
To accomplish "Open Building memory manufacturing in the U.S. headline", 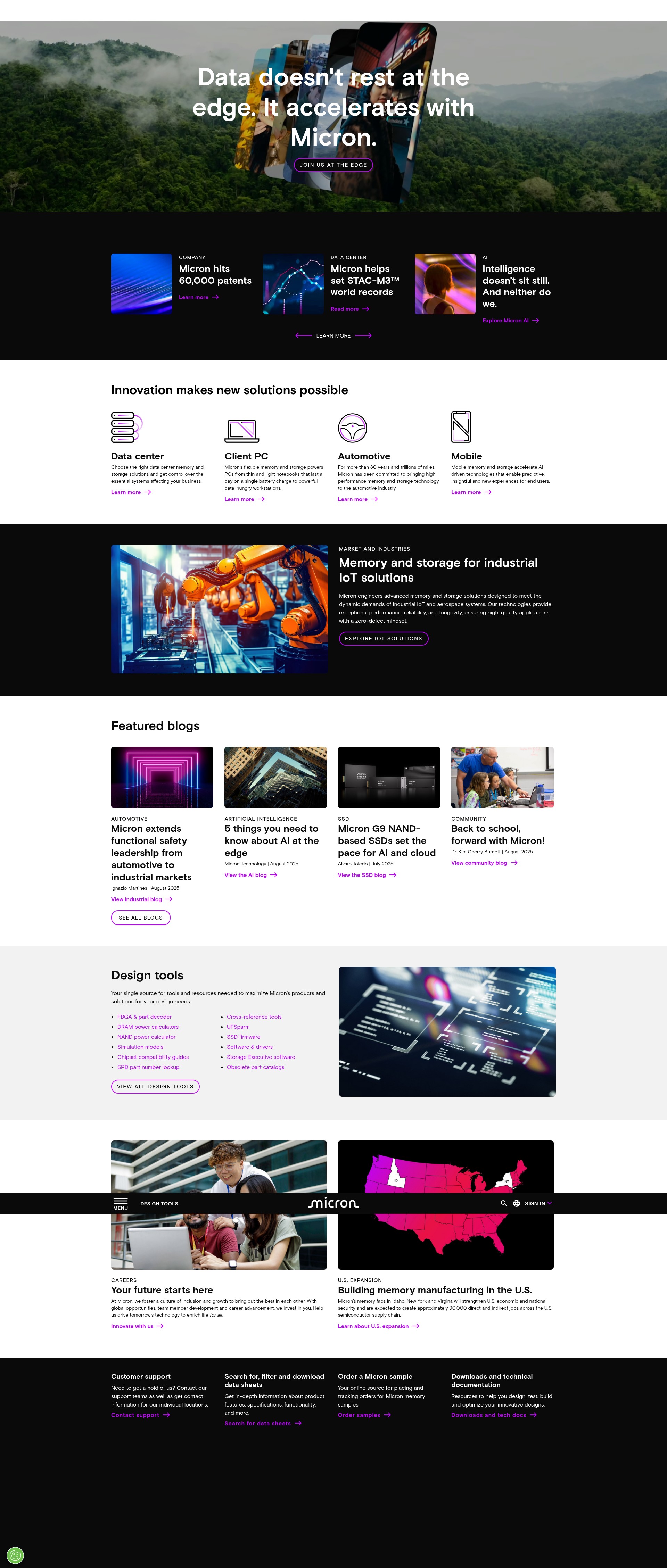I will pyautogui.click(x=435, y=1290).
